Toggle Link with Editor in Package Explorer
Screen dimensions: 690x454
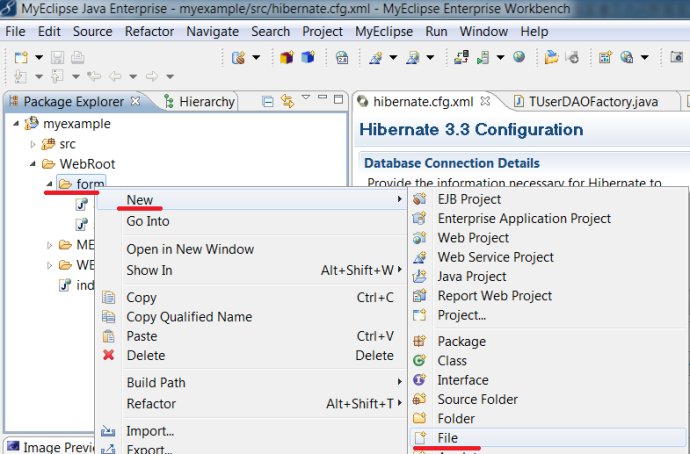pos(287,102)
